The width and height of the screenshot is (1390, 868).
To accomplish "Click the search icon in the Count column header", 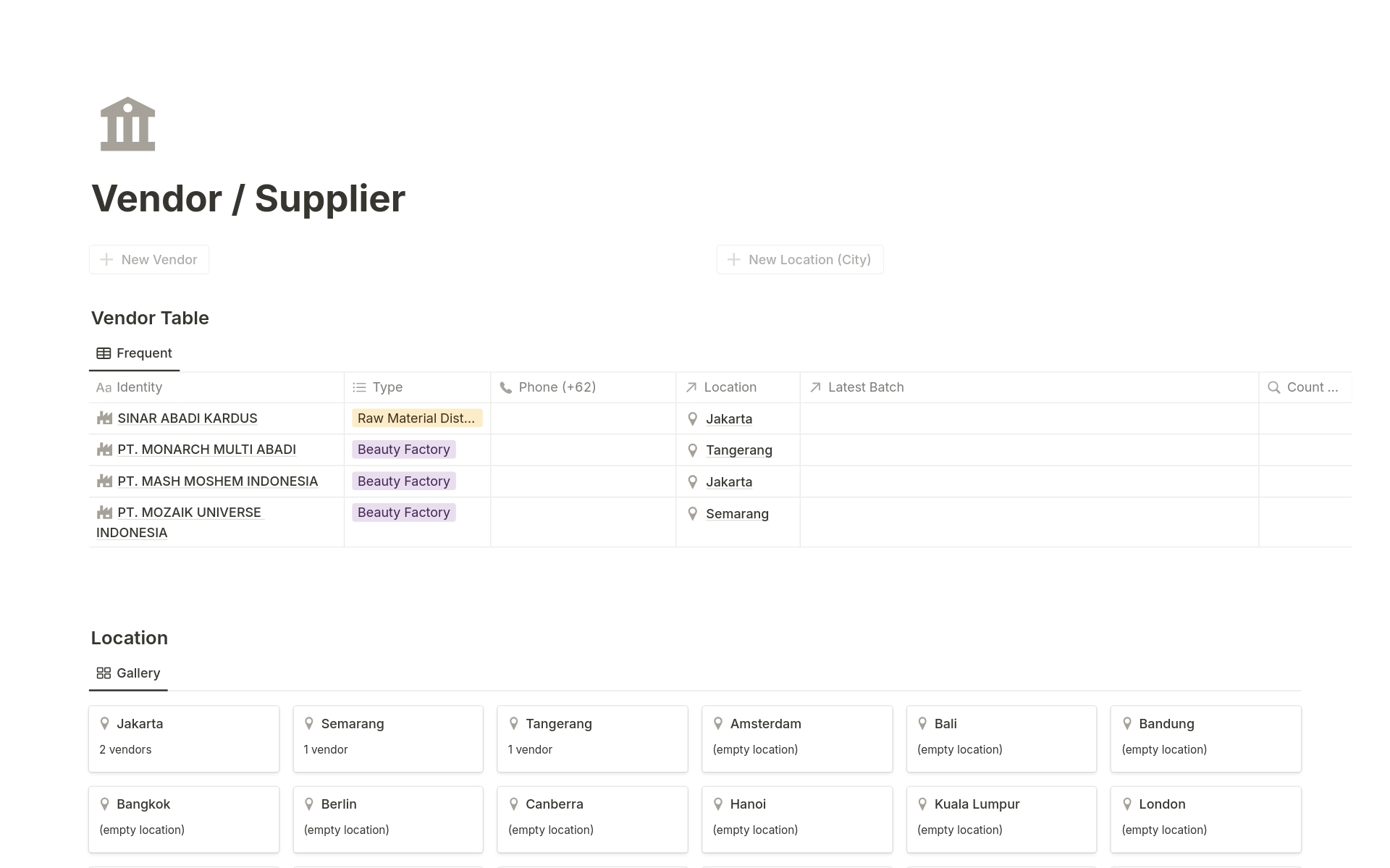I will tap(1274, 387).
